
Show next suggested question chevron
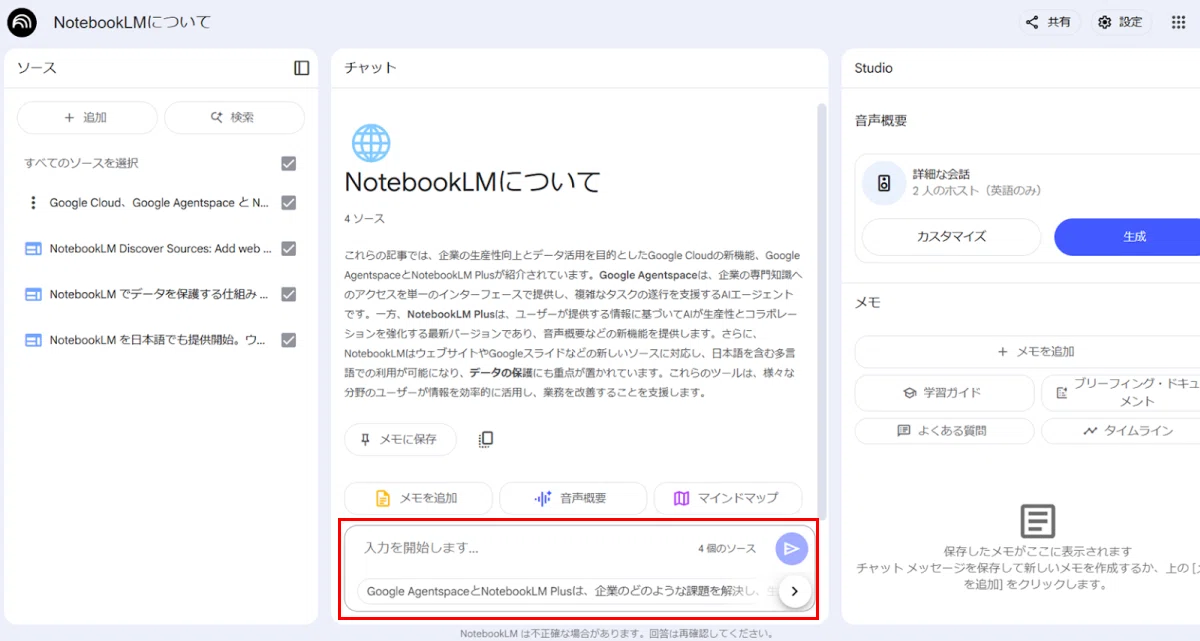[794, 591]
